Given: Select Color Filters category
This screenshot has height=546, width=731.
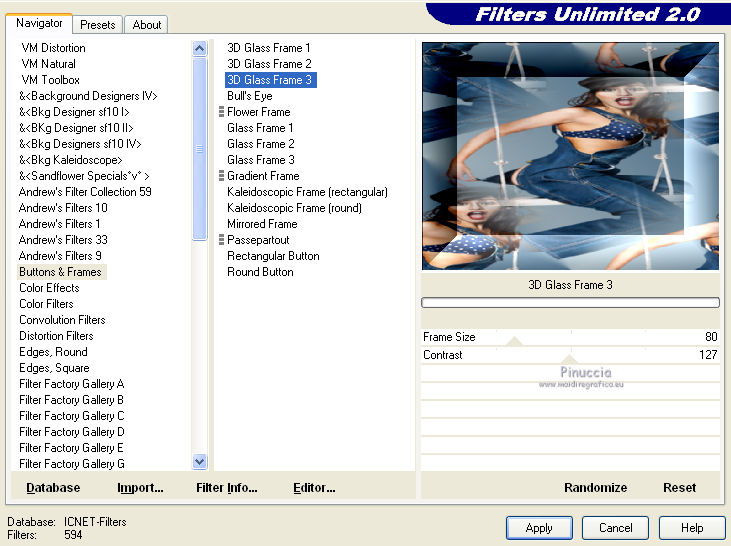Looking at the screenshot, I should [x=46, y=304].
